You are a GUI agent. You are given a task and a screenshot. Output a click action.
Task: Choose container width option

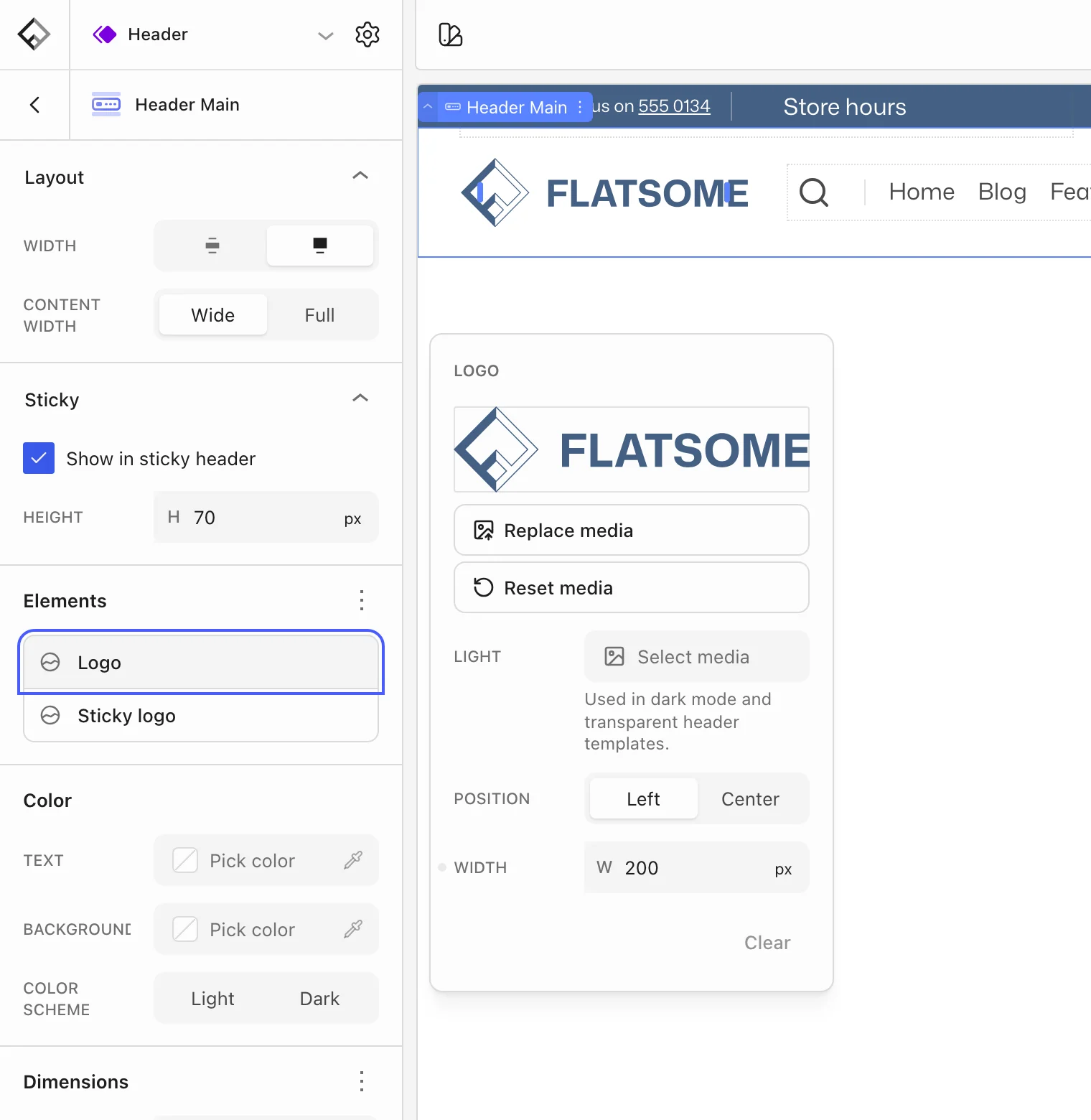pyautogui.click(x=212, y=246)
